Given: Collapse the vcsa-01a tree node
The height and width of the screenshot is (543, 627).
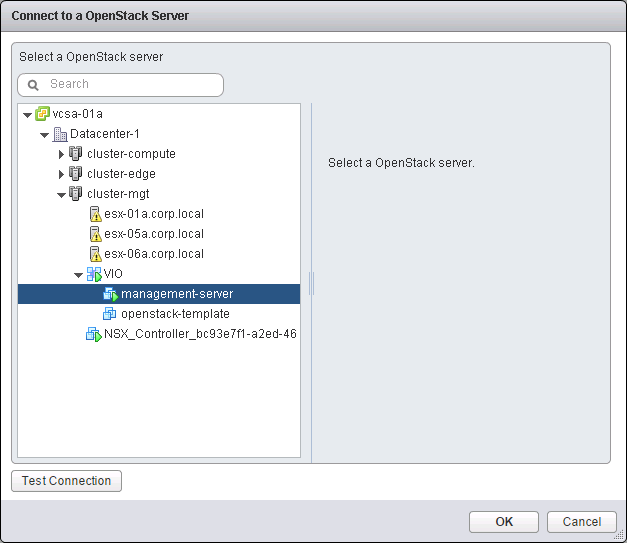Looking at the screenshot, I should click(27, 114).
